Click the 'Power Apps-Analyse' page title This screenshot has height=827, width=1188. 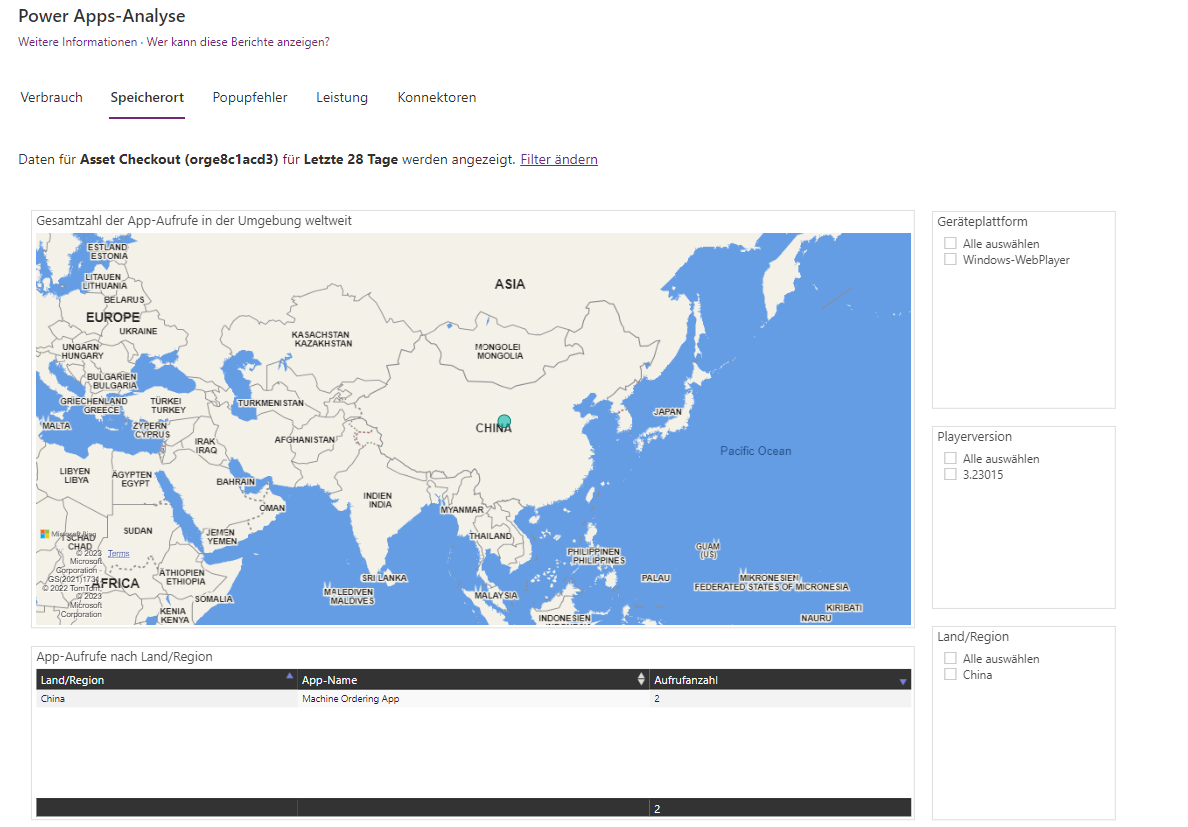102,16
